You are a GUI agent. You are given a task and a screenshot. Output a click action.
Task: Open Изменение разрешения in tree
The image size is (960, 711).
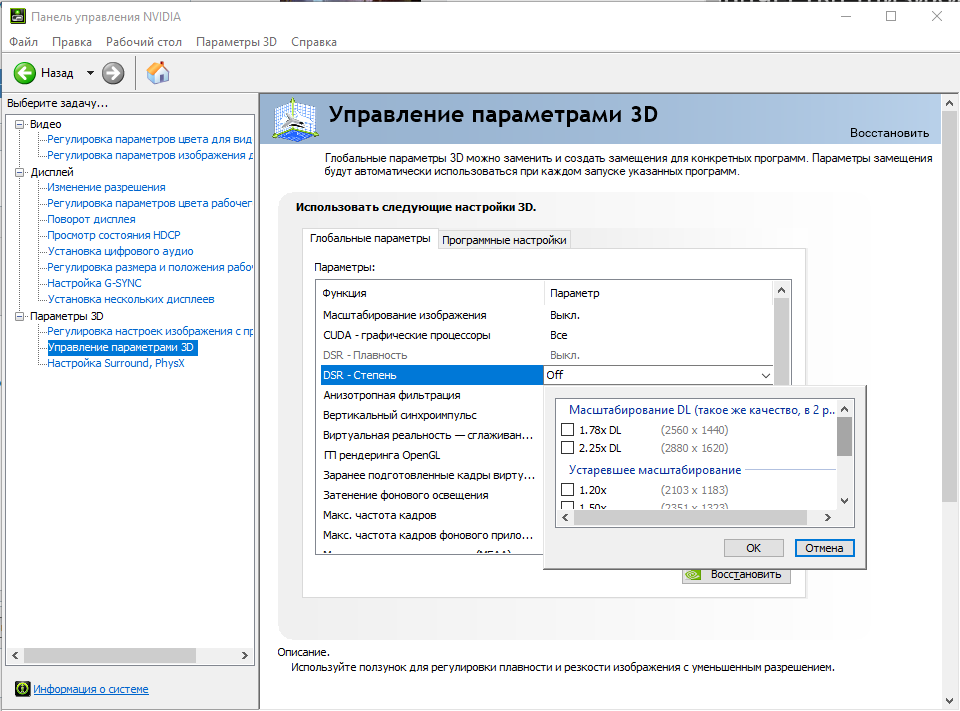coord(107,187)
